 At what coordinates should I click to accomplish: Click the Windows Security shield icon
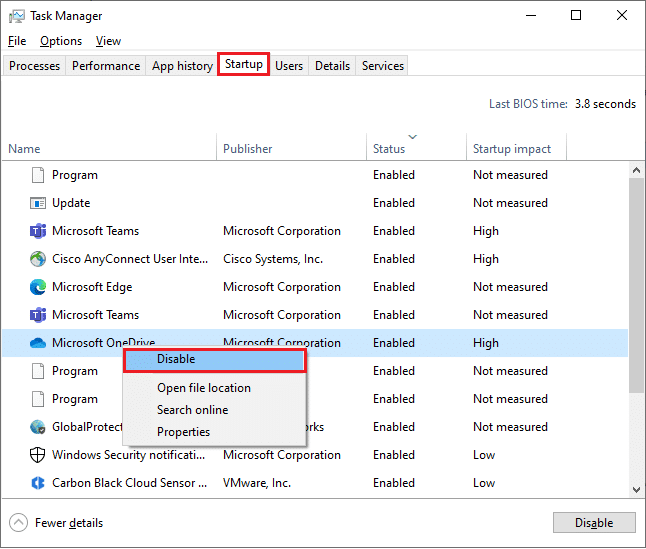(38, 455)
